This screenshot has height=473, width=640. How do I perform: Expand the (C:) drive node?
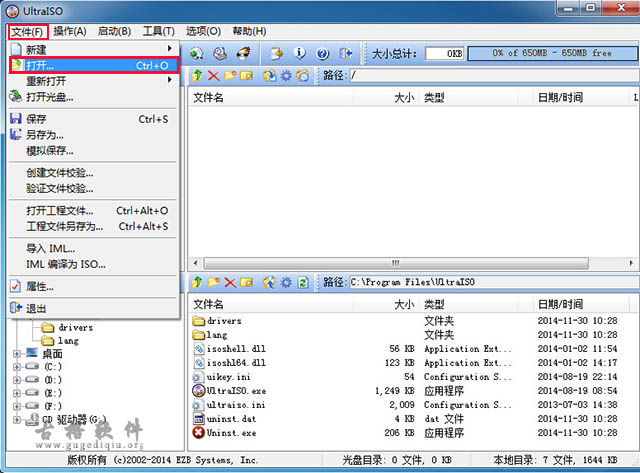[x=17, y=367]
